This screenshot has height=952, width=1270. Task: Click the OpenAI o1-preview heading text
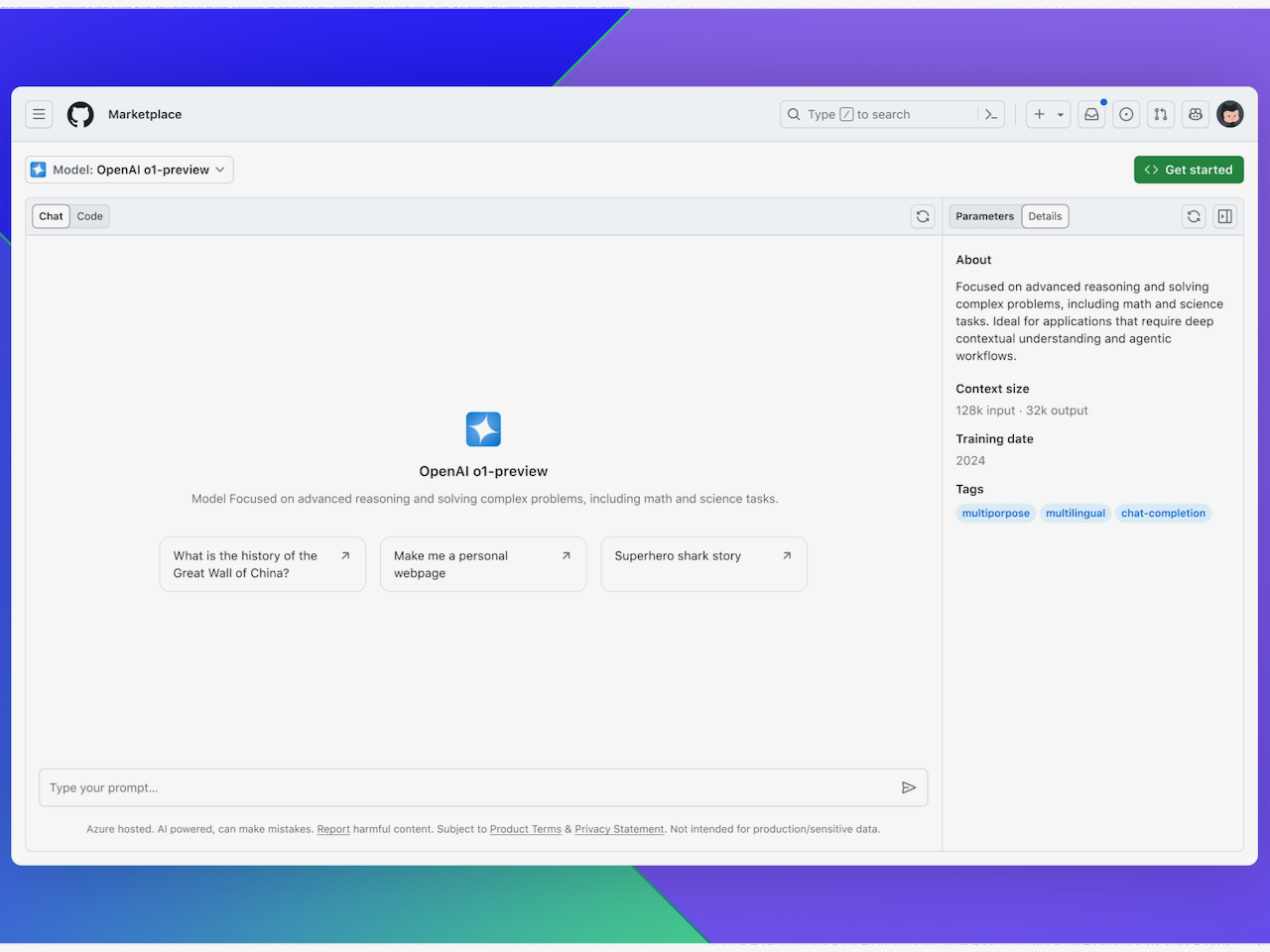click(x=483, y=471)
